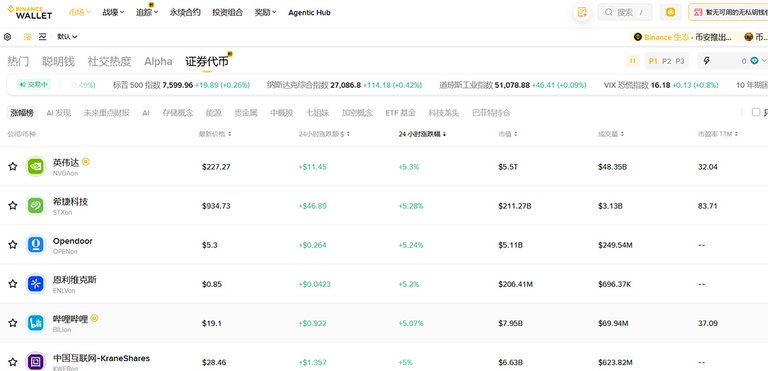Favorite Opendoor with its star

click(x=13, y=245)
